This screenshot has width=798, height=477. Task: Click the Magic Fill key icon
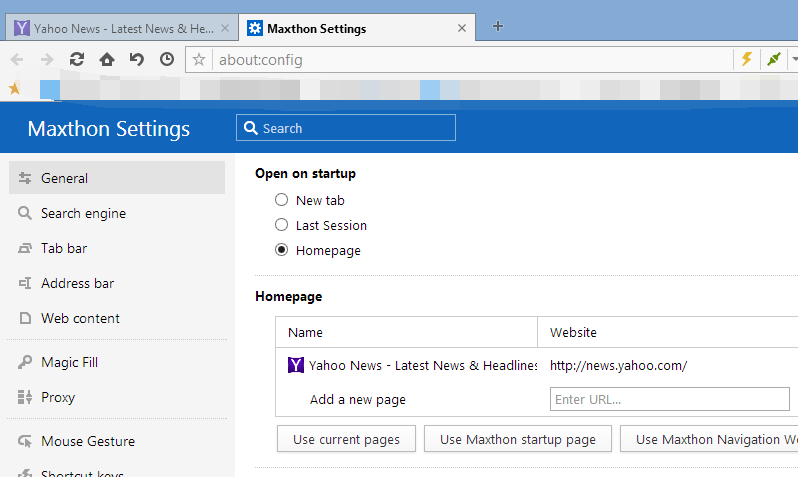coord(25,362)
